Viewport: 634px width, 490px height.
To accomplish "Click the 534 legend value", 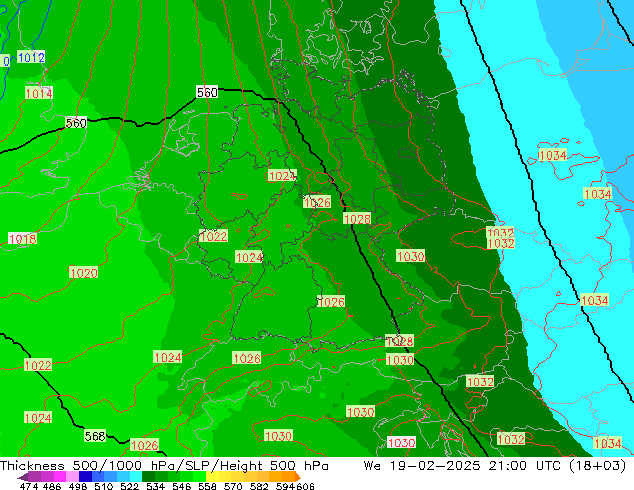I will point(155,486).
